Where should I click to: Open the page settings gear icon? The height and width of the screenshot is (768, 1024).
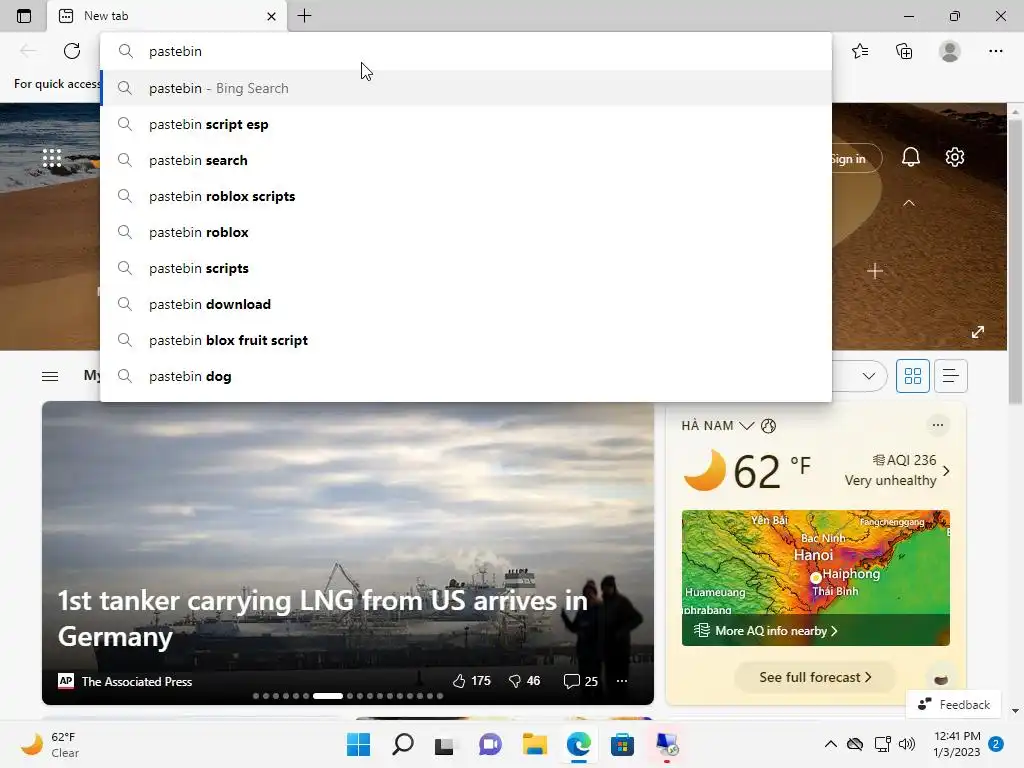[955, 157]
